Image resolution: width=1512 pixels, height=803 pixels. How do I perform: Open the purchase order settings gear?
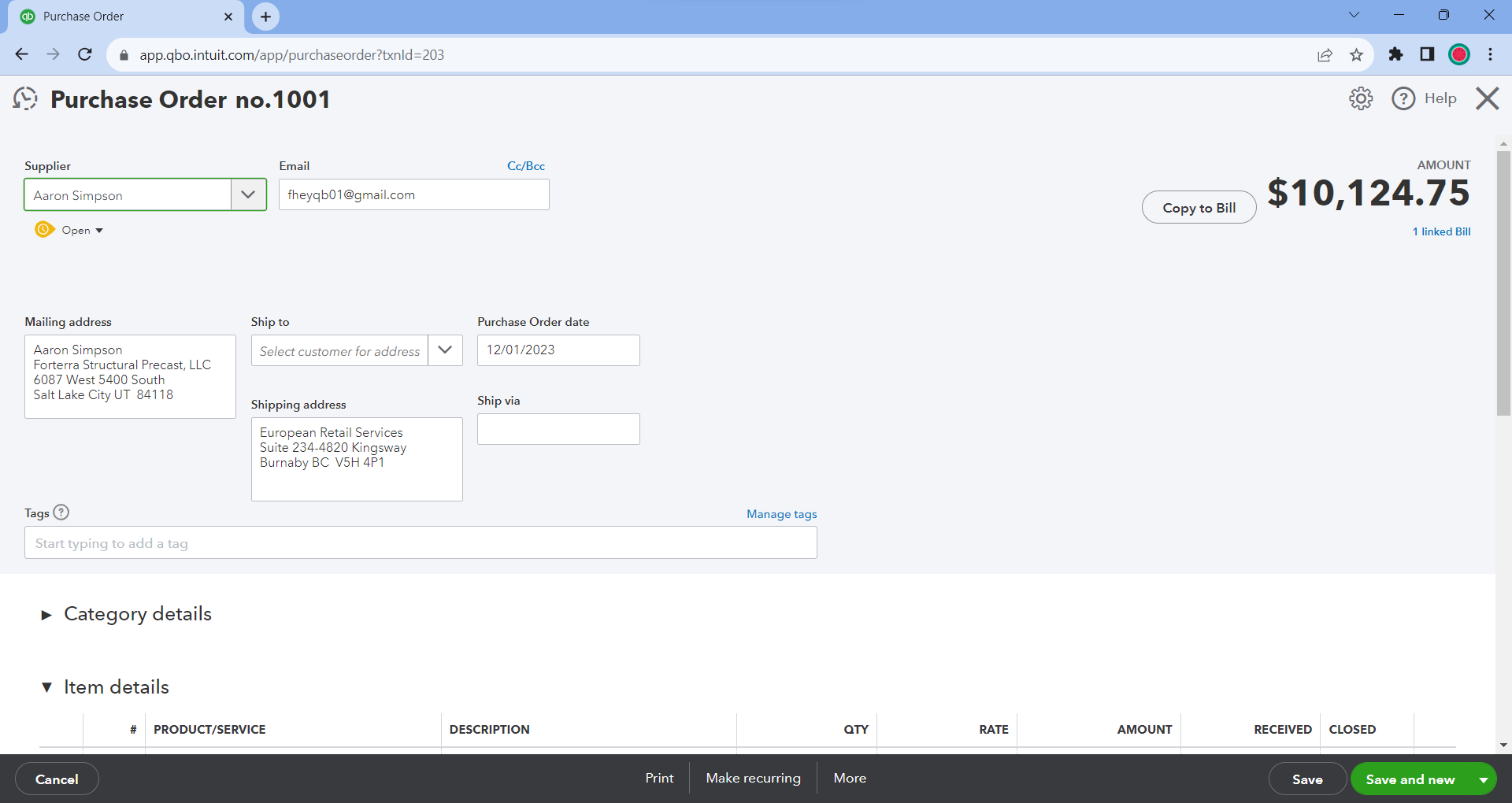click(1361, 98)
